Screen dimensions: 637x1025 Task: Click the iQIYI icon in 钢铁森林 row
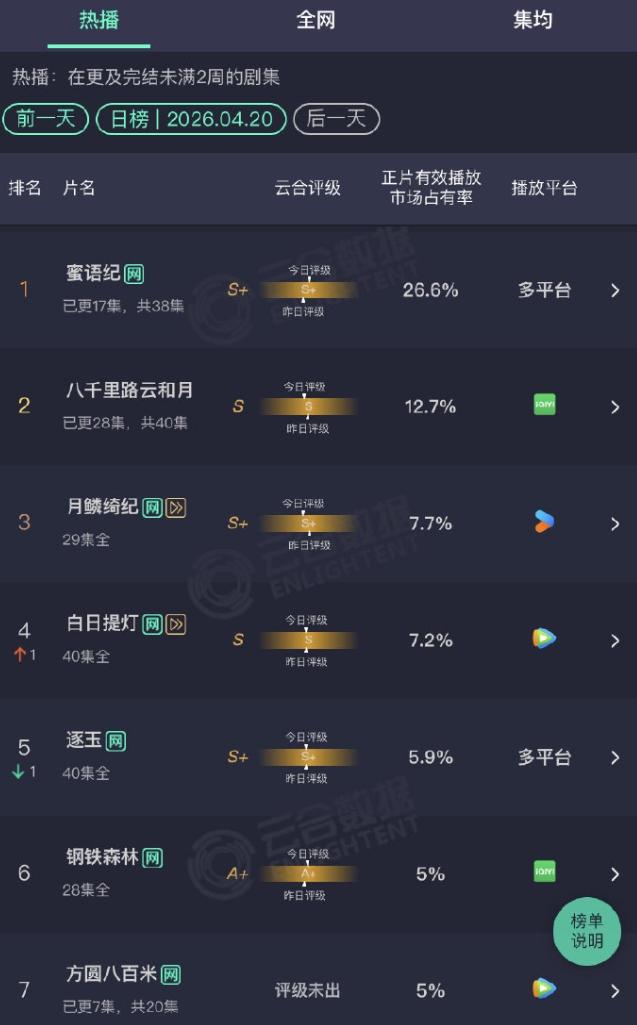coord(544,872)
